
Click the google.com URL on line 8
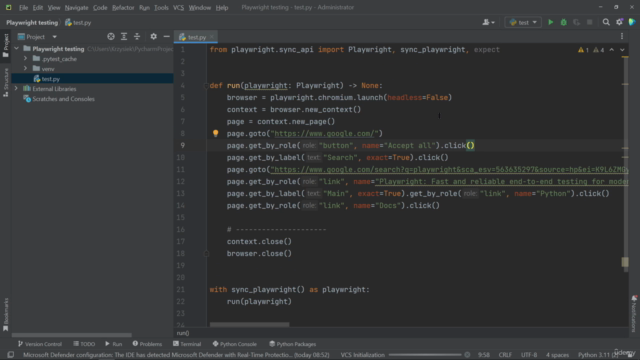pos(324,133)
